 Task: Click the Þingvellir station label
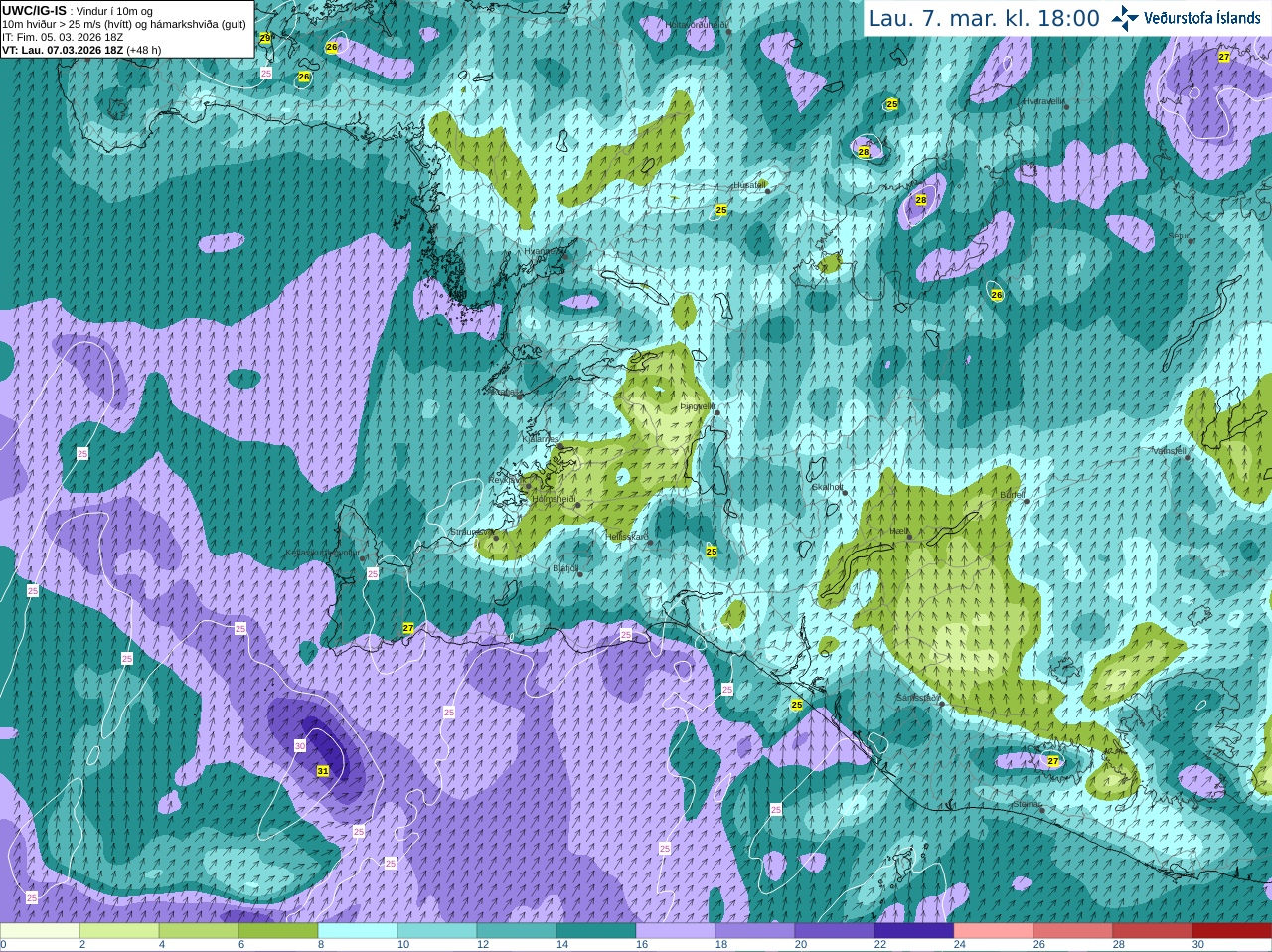click(x=697, y=406)
